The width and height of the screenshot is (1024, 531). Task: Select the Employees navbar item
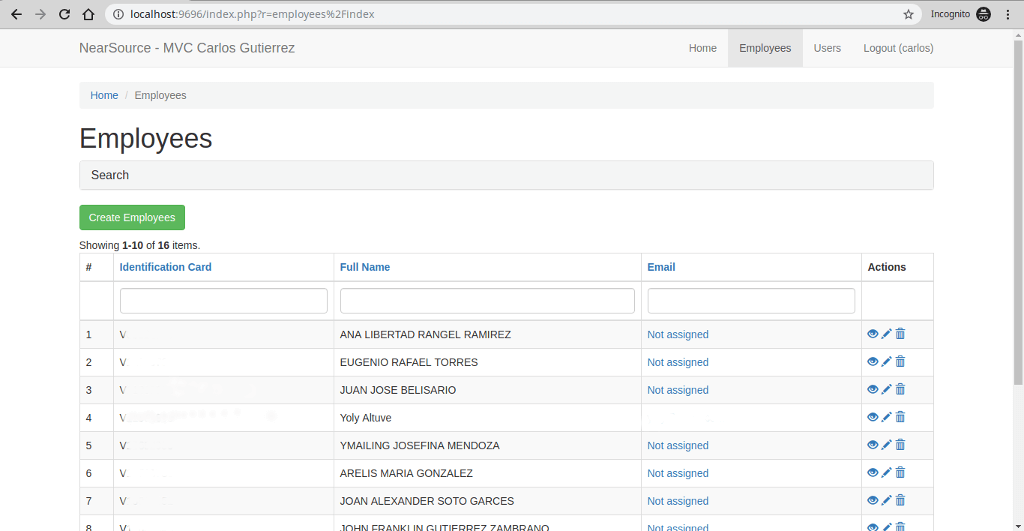(x=765, y=48)
